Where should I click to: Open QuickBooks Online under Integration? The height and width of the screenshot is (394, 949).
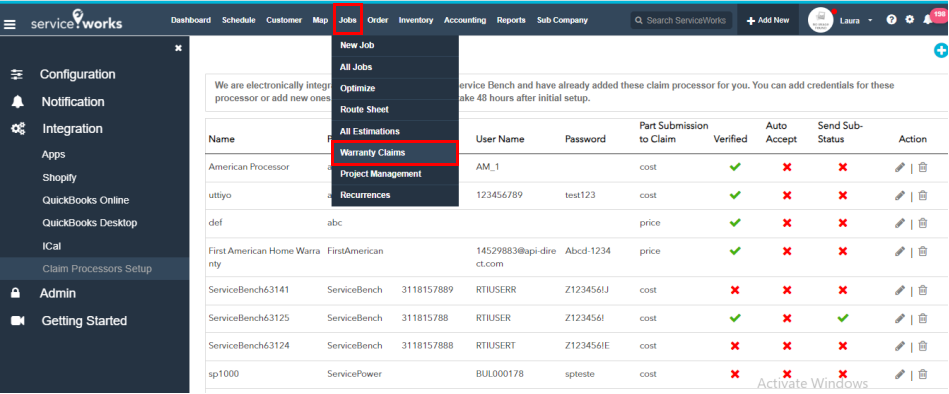[x=85, y=200]
